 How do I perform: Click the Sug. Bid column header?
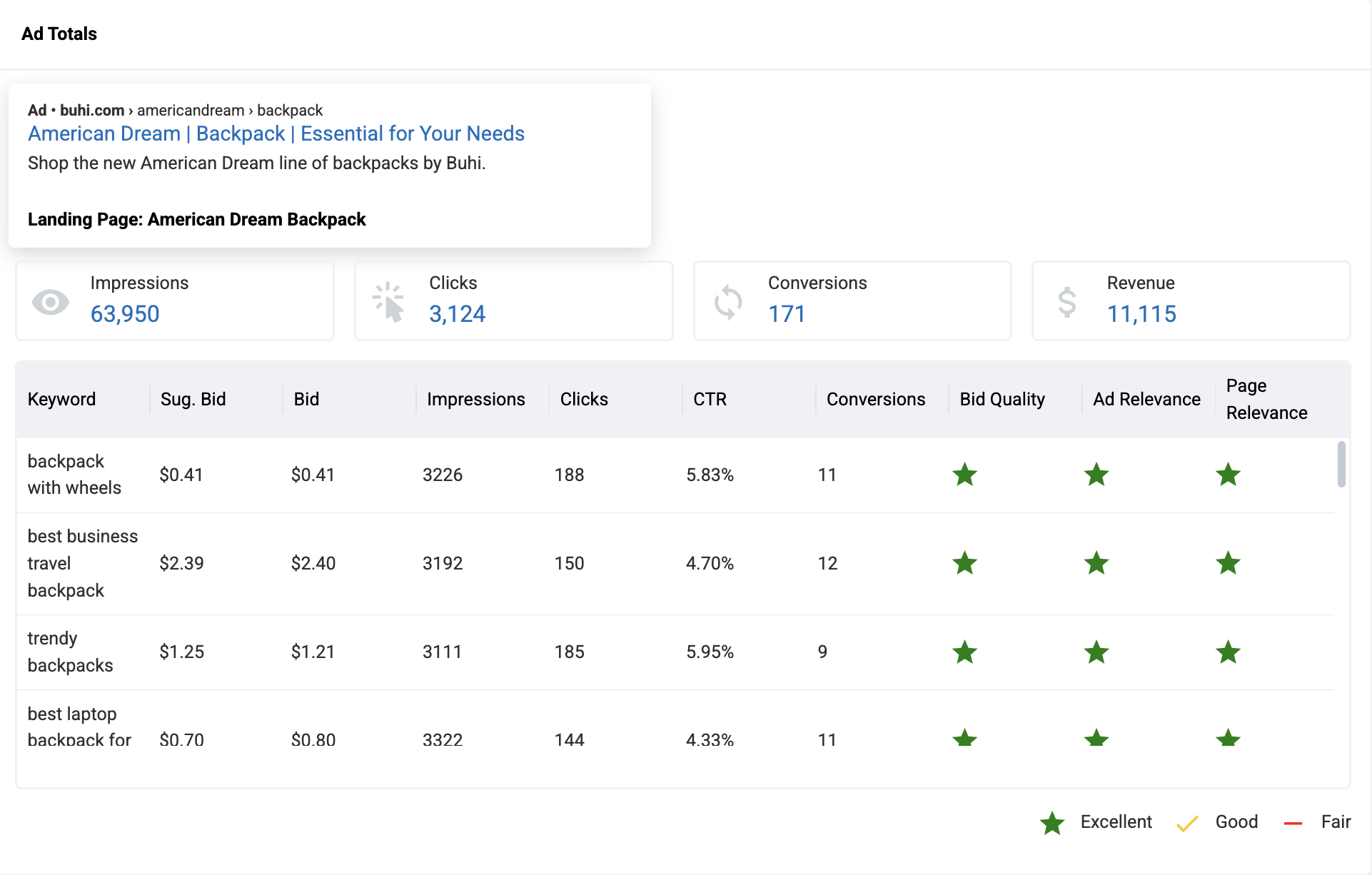point(193,399)
